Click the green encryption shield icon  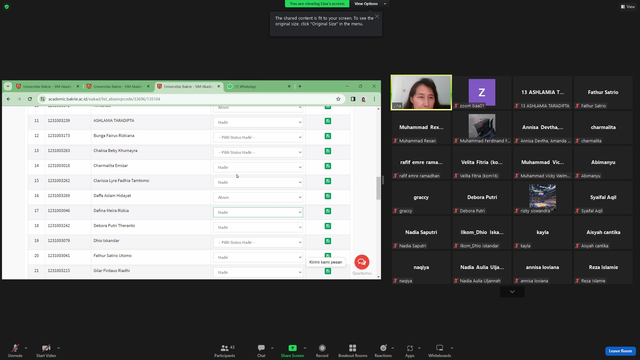pos(7,7)
